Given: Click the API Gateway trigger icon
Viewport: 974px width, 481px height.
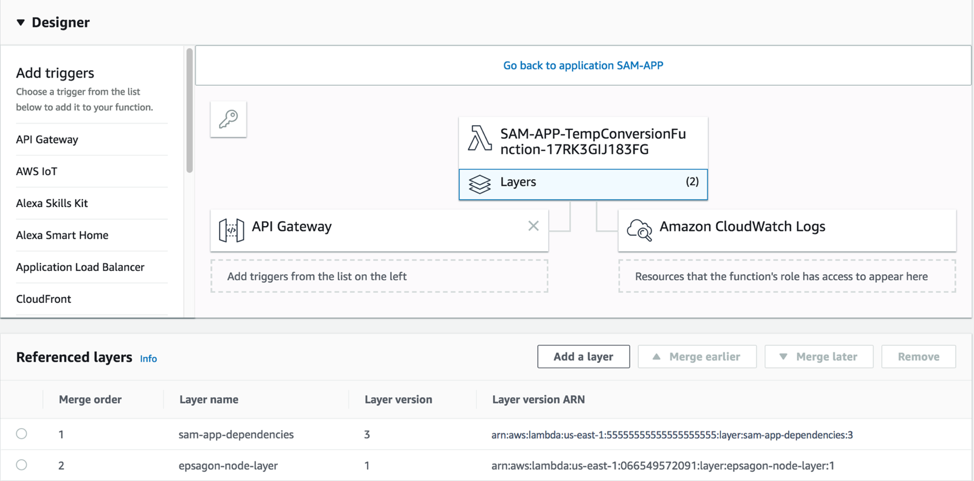Looking at the screenshot, I should [231, 230].
